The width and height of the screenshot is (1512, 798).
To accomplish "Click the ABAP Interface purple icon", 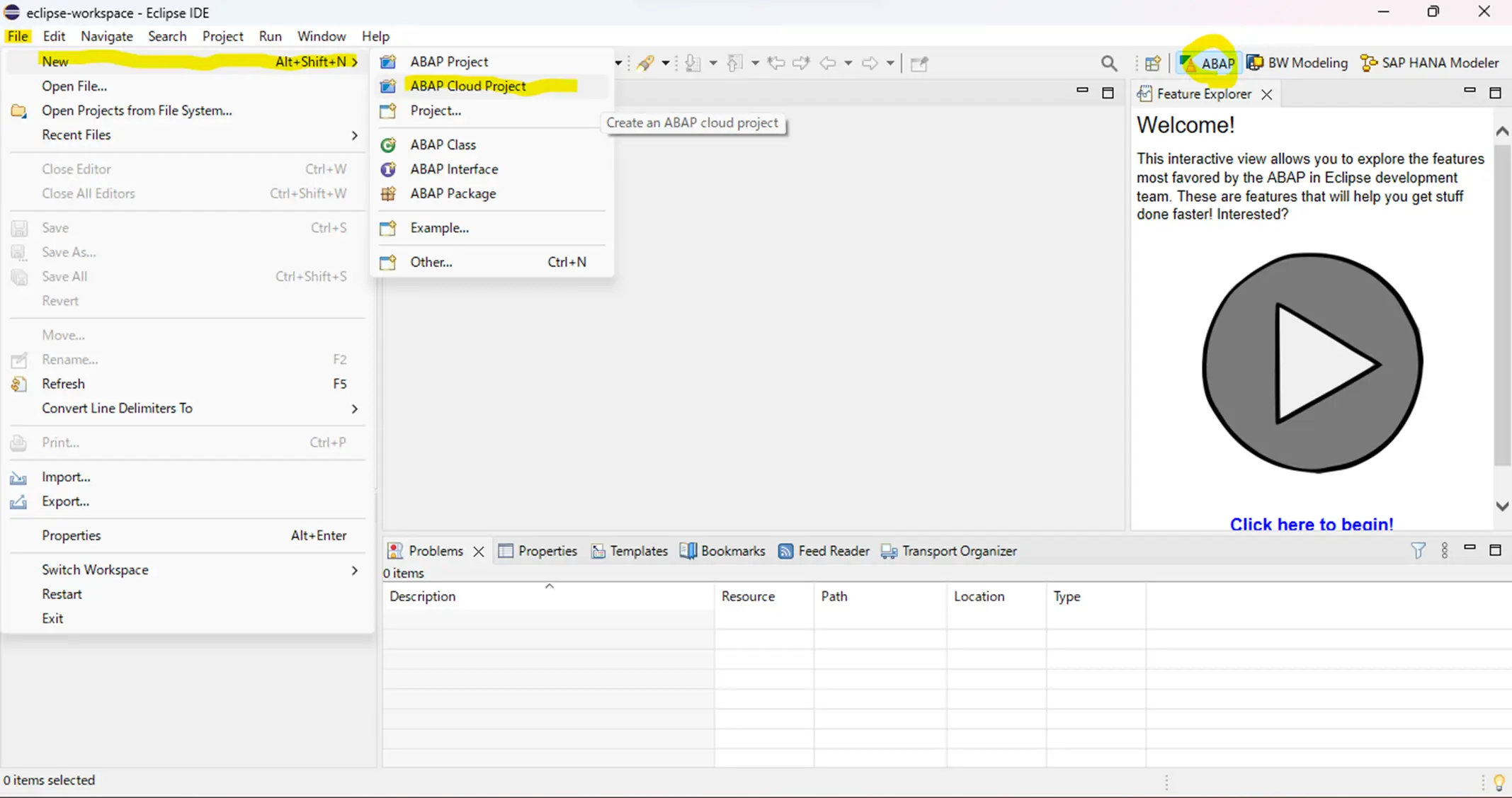I will pos(388,169).
